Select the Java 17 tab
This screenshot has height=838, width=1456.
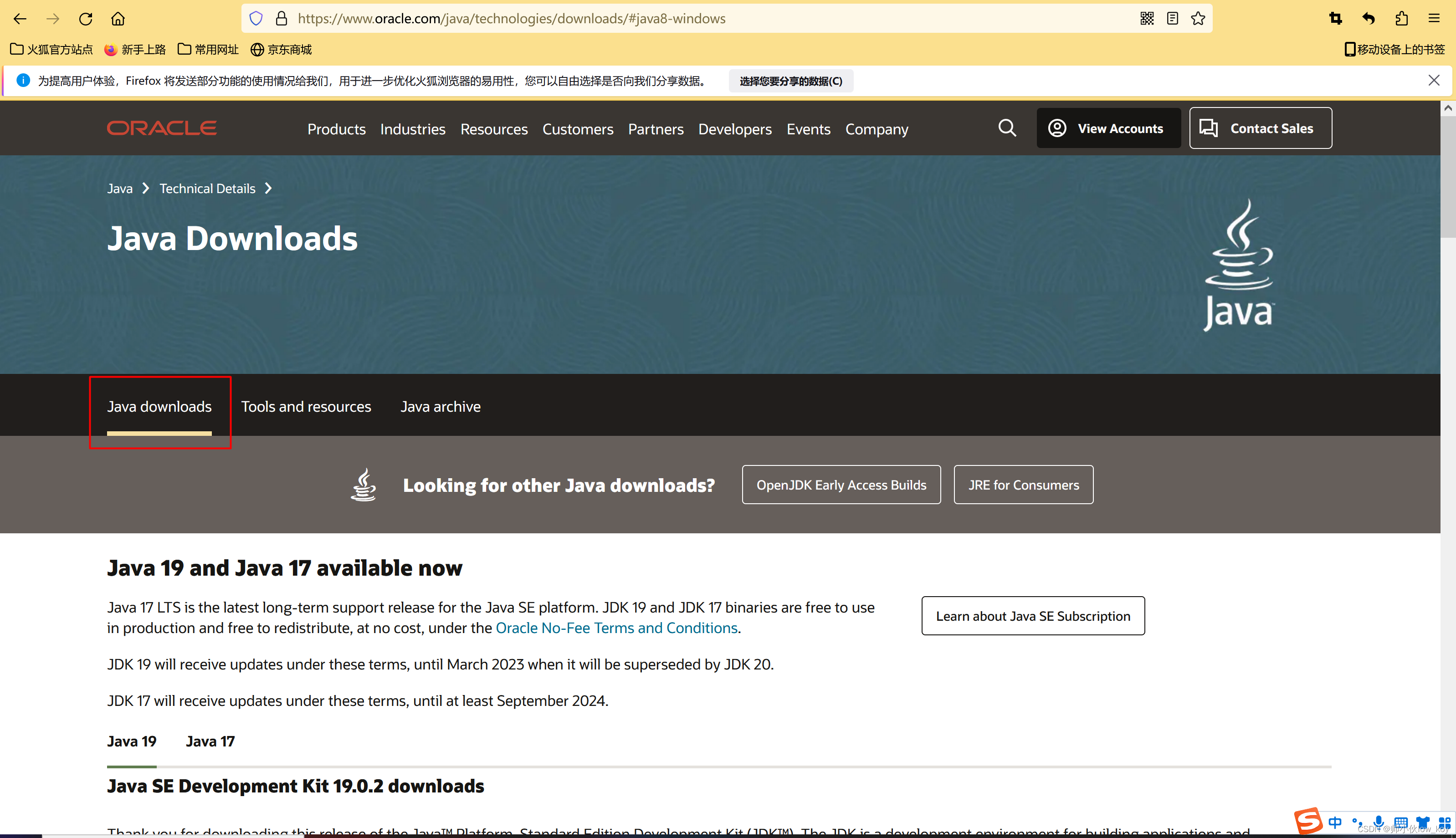pos(210,741)
